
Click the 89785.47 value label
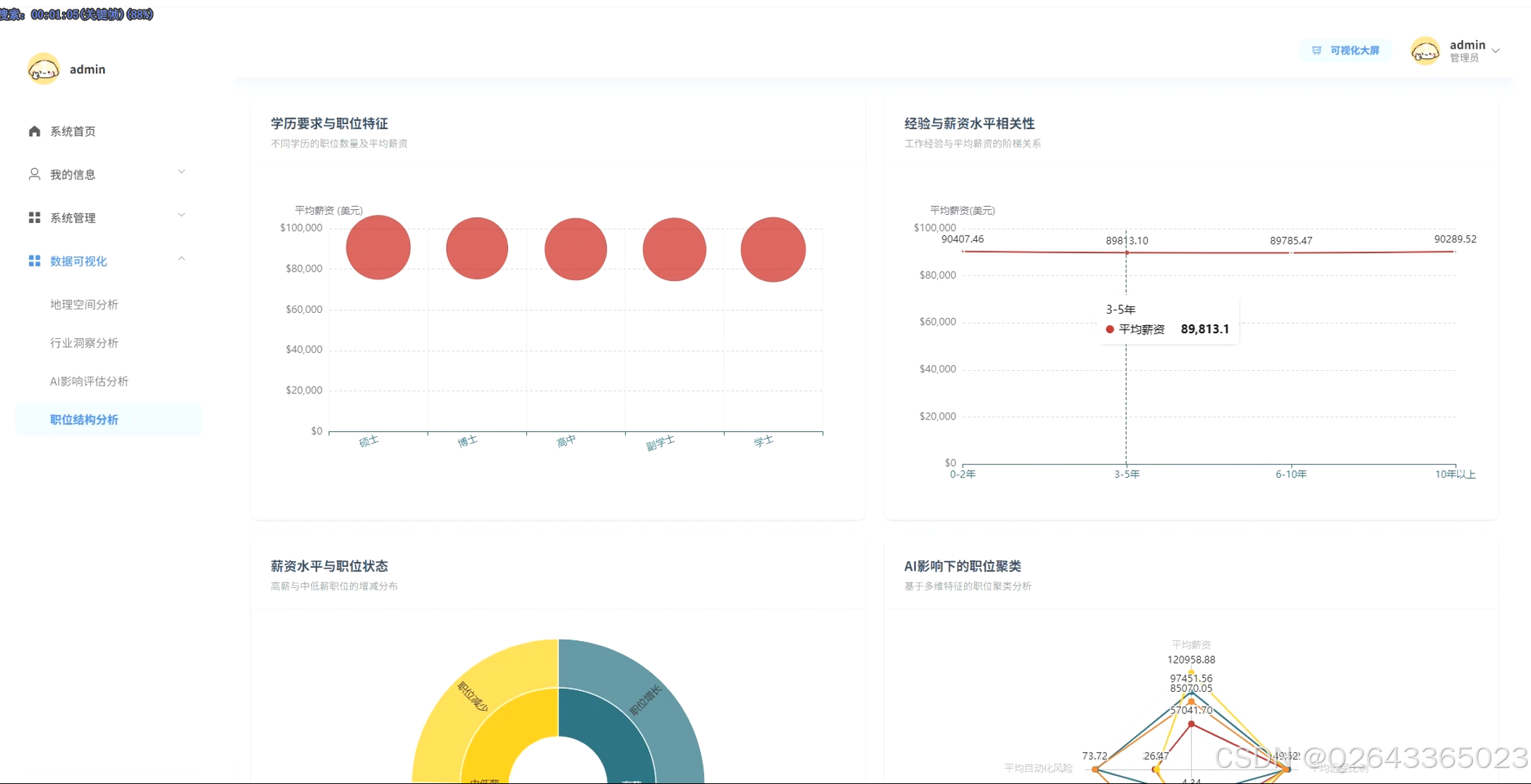pyautogui.click(x=1291, y=240)
